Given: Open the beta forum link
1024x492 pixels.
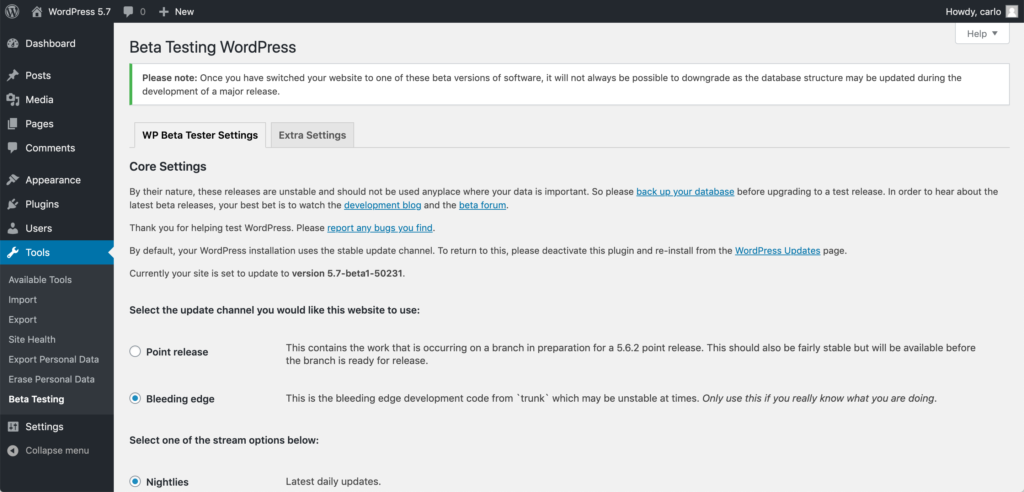Looking at the screenshot, I should (x=483, y=205).
